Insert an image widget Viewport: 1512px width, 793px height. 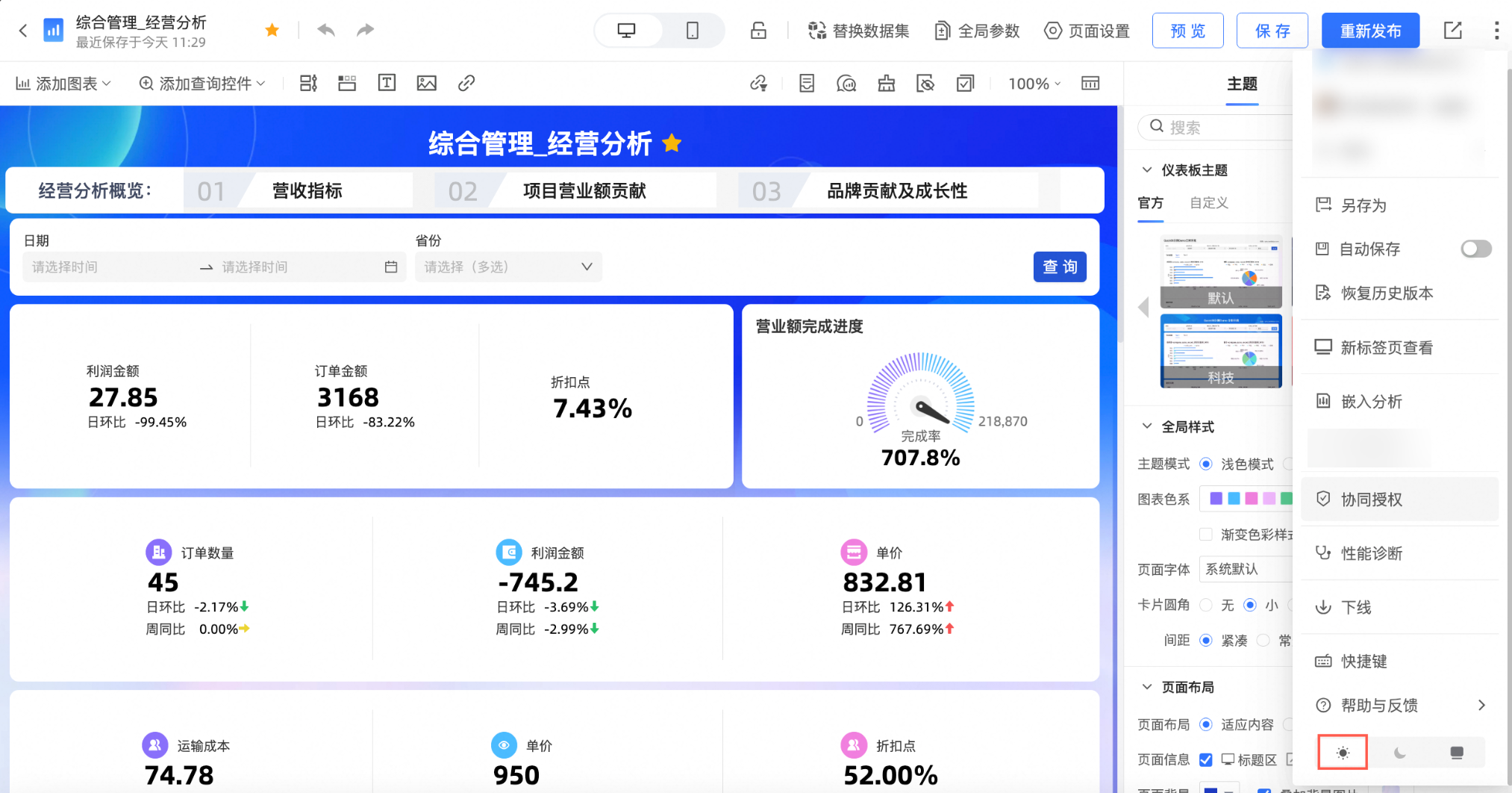click(x=427, y=83)
